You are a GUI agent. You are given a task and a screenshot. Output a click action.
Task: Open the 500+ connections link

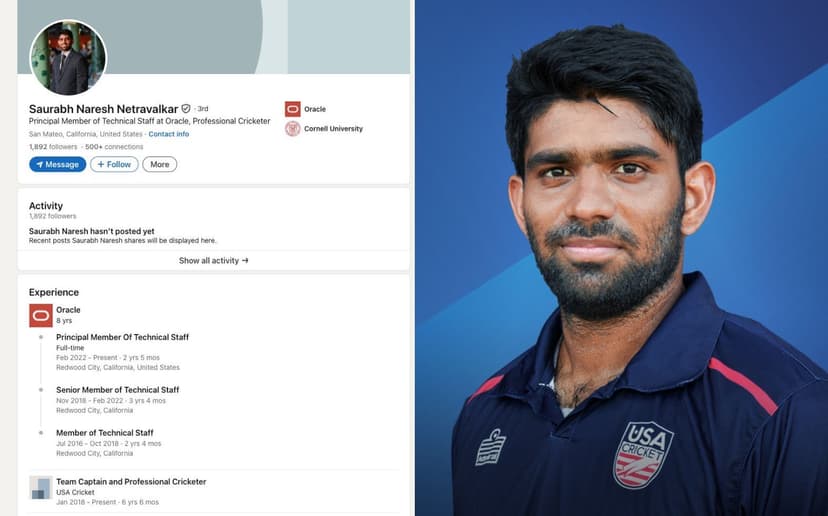[x=114, y=147]
